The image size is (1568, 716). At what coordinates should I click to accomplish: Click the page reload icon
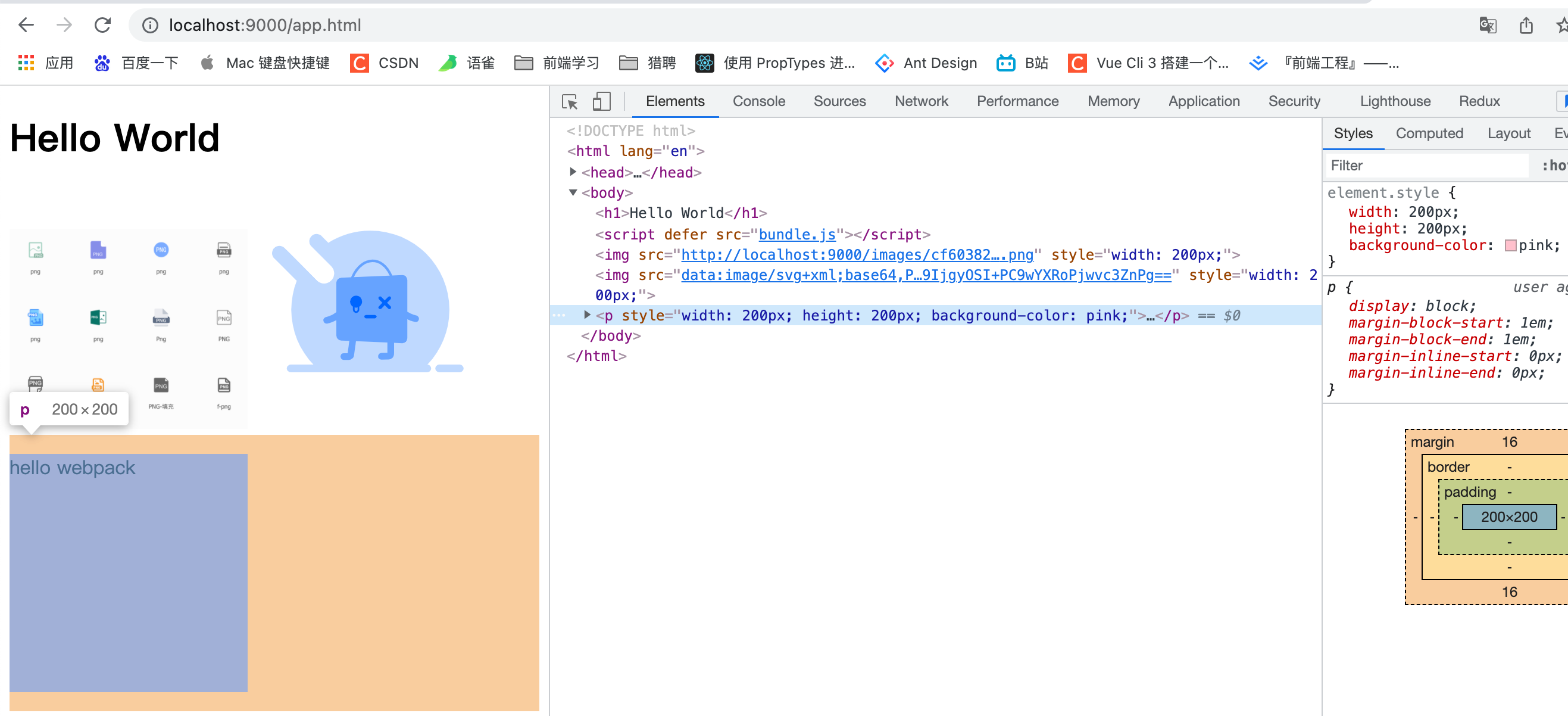102,25
